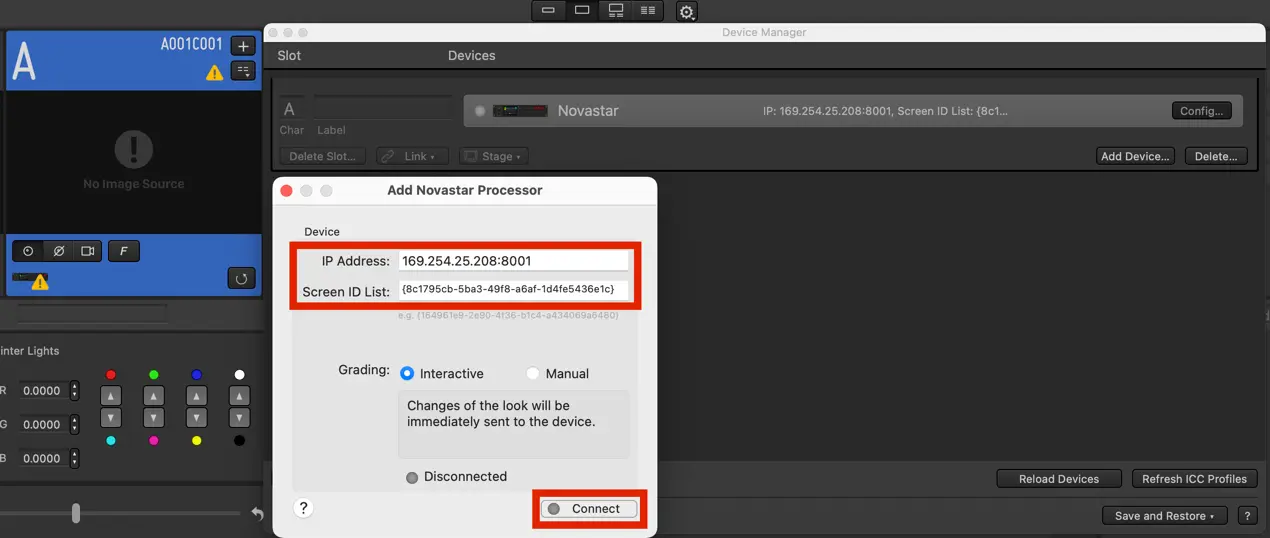Click the undo arrow next to the slider
The image size is (1270, 538).
click(x=257, y=514)
